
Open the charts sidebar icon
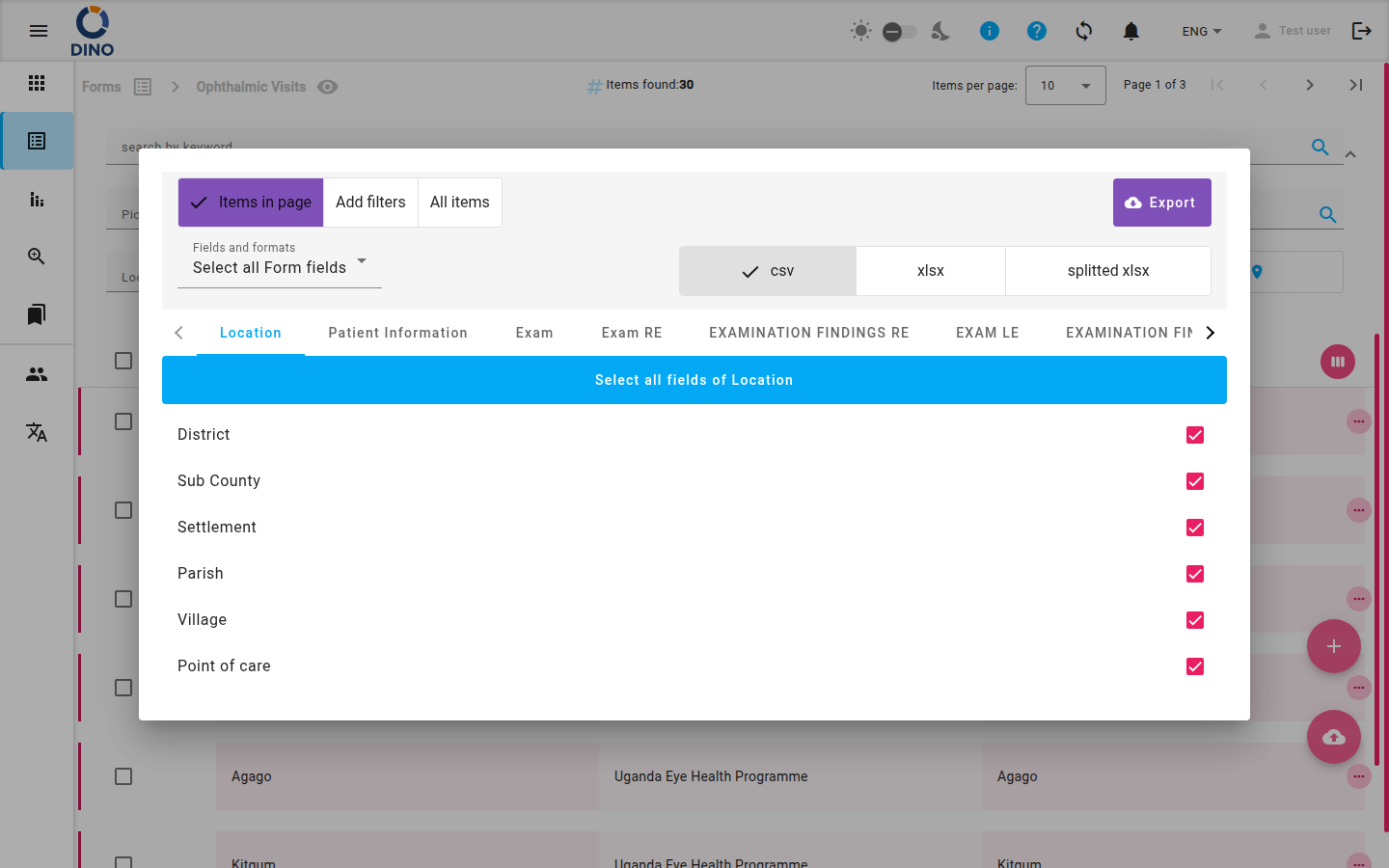37,200
